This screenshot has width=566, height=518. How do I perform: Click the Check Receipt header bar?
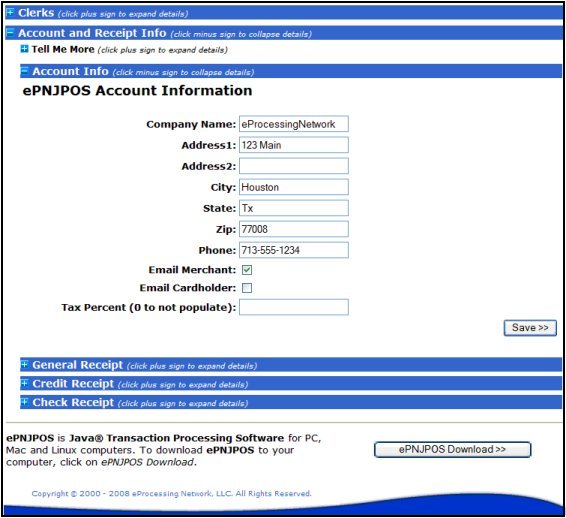(291, 402)
